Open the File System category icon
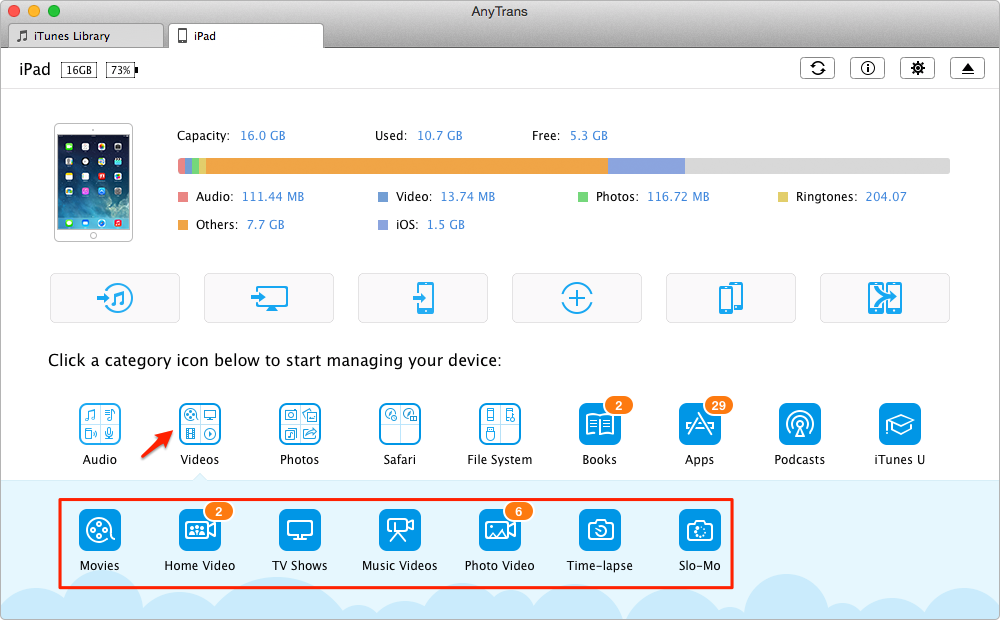Screen dimensions: 1000x620 point(500,424)
